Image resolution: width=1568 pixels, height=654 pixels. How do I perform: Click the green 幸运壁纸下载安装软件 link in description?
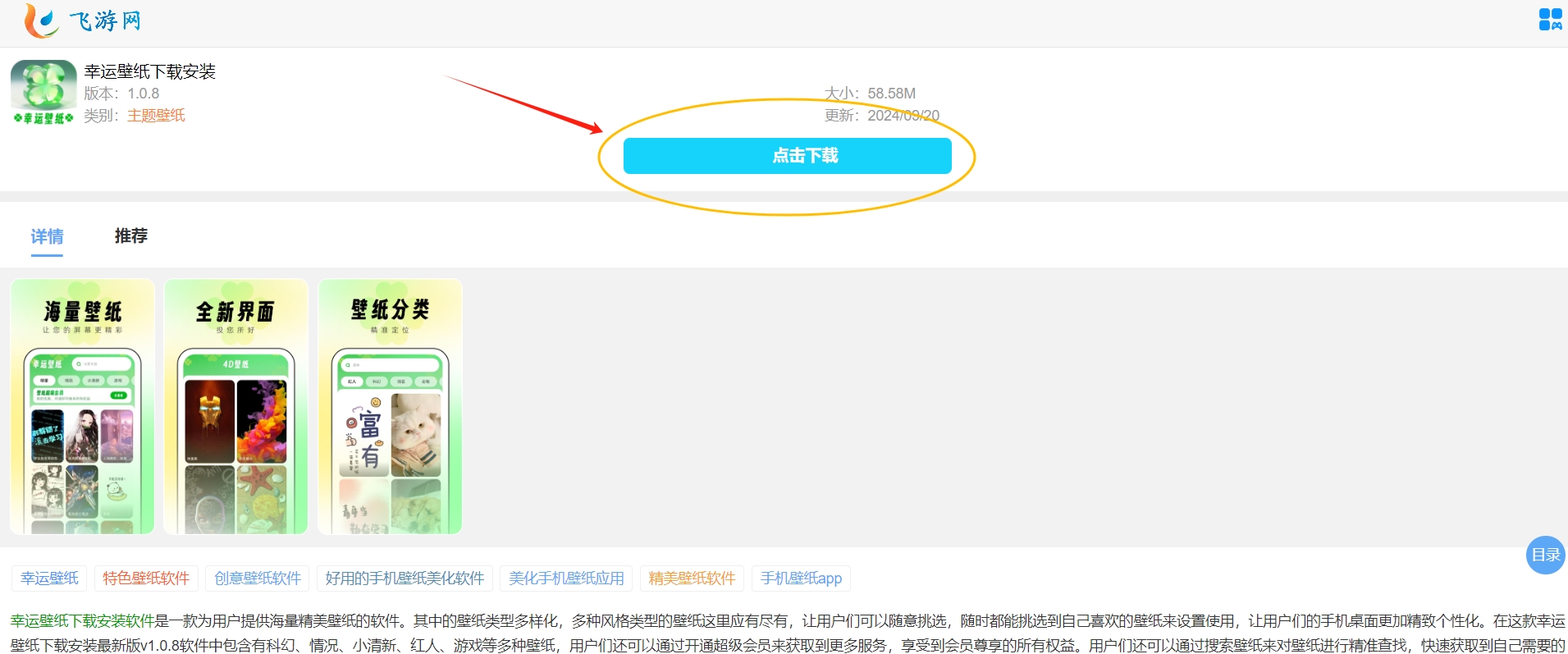coord(82,621)
